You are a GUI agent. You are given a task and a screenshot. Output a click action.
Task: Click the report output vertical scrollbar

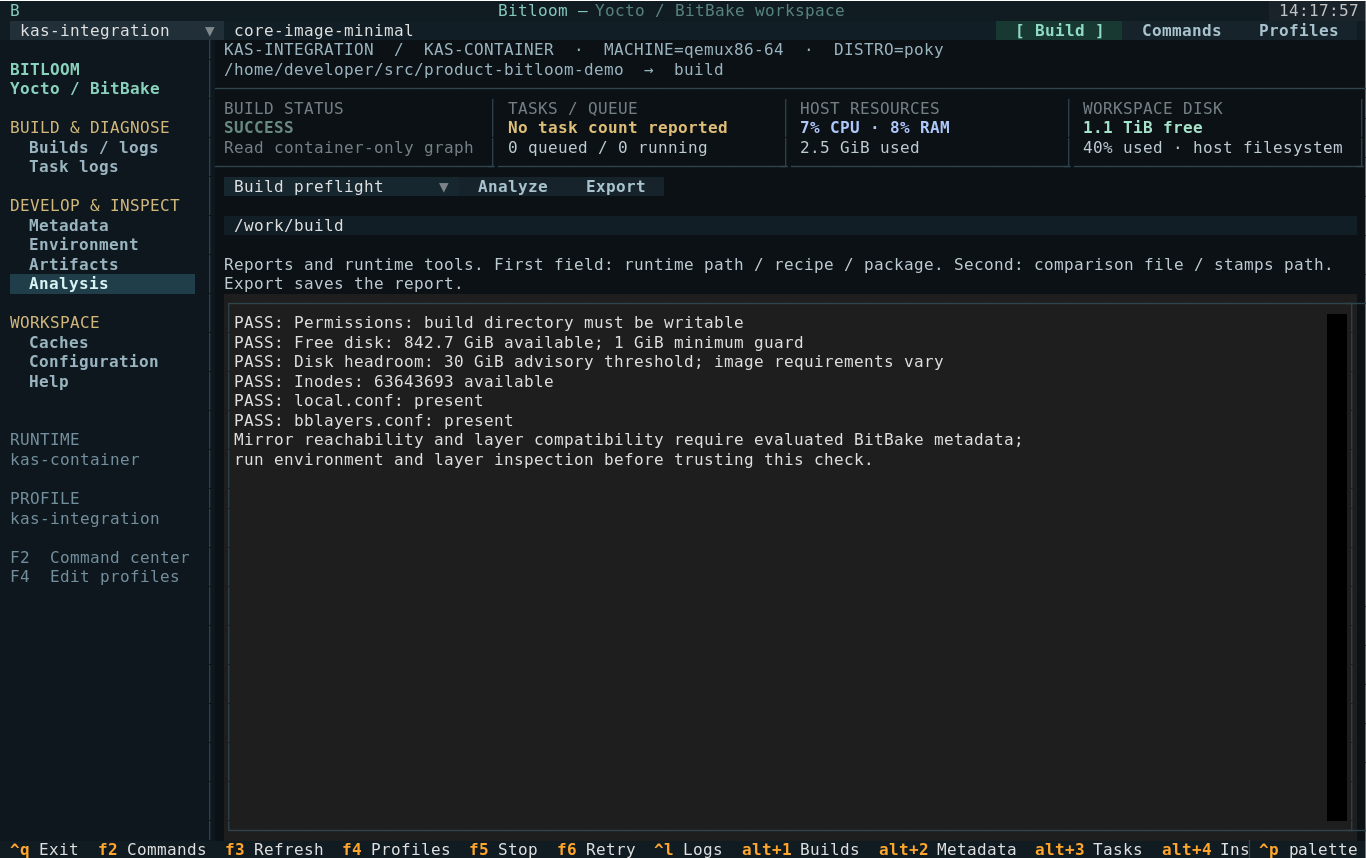[x=1337, y=567]
